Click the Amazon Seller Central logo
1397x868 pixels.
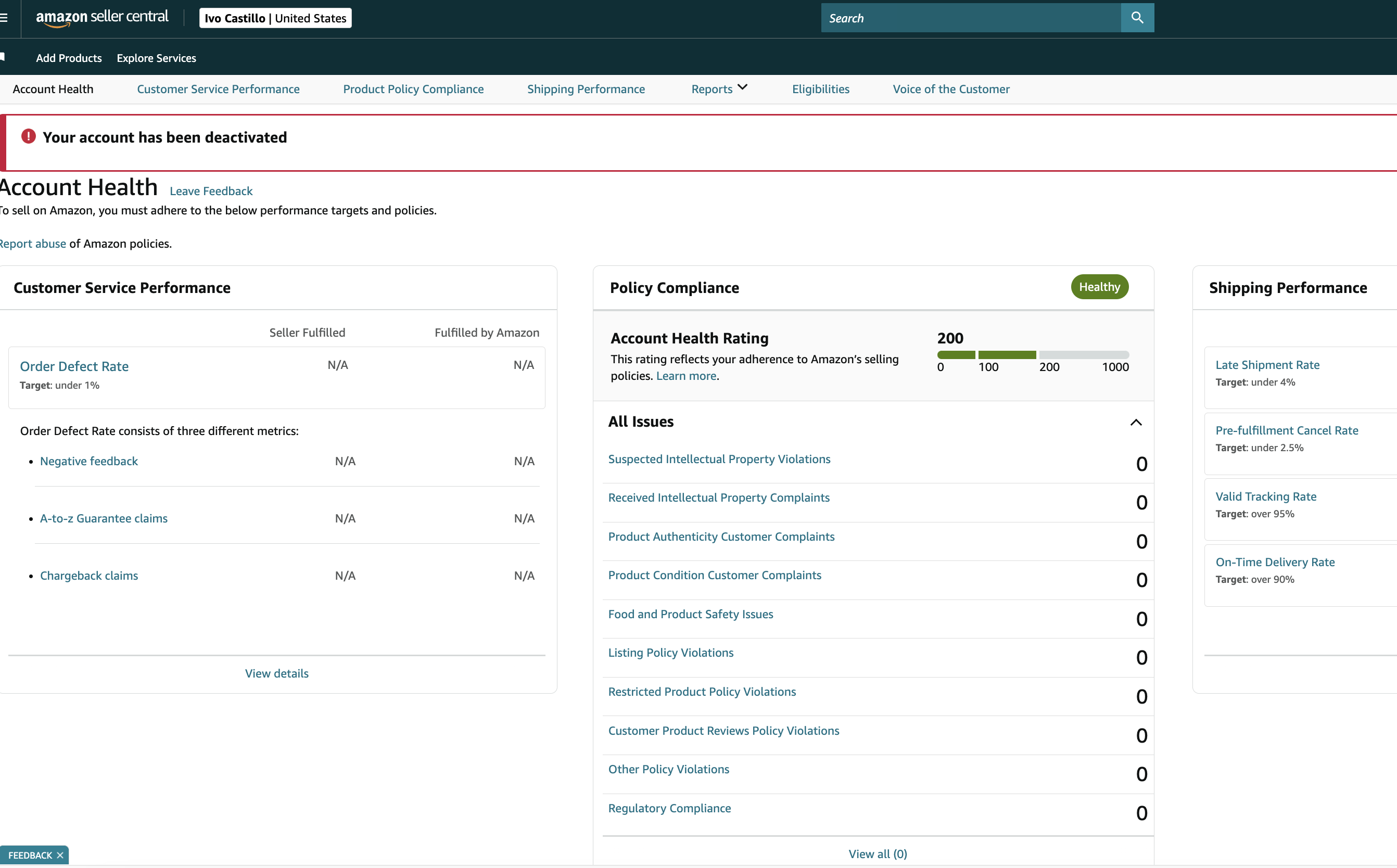102,18
